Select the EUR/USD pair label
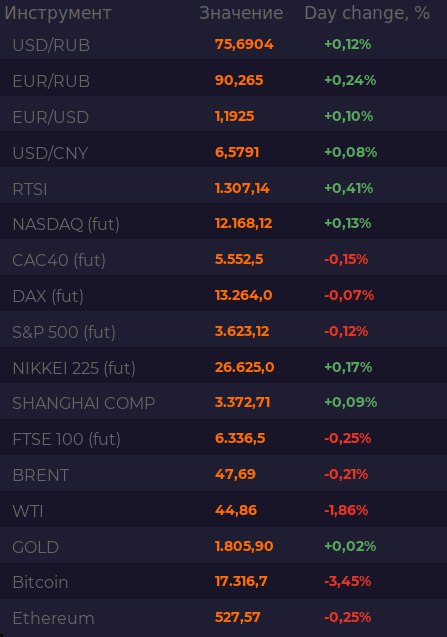 point(51,117)
